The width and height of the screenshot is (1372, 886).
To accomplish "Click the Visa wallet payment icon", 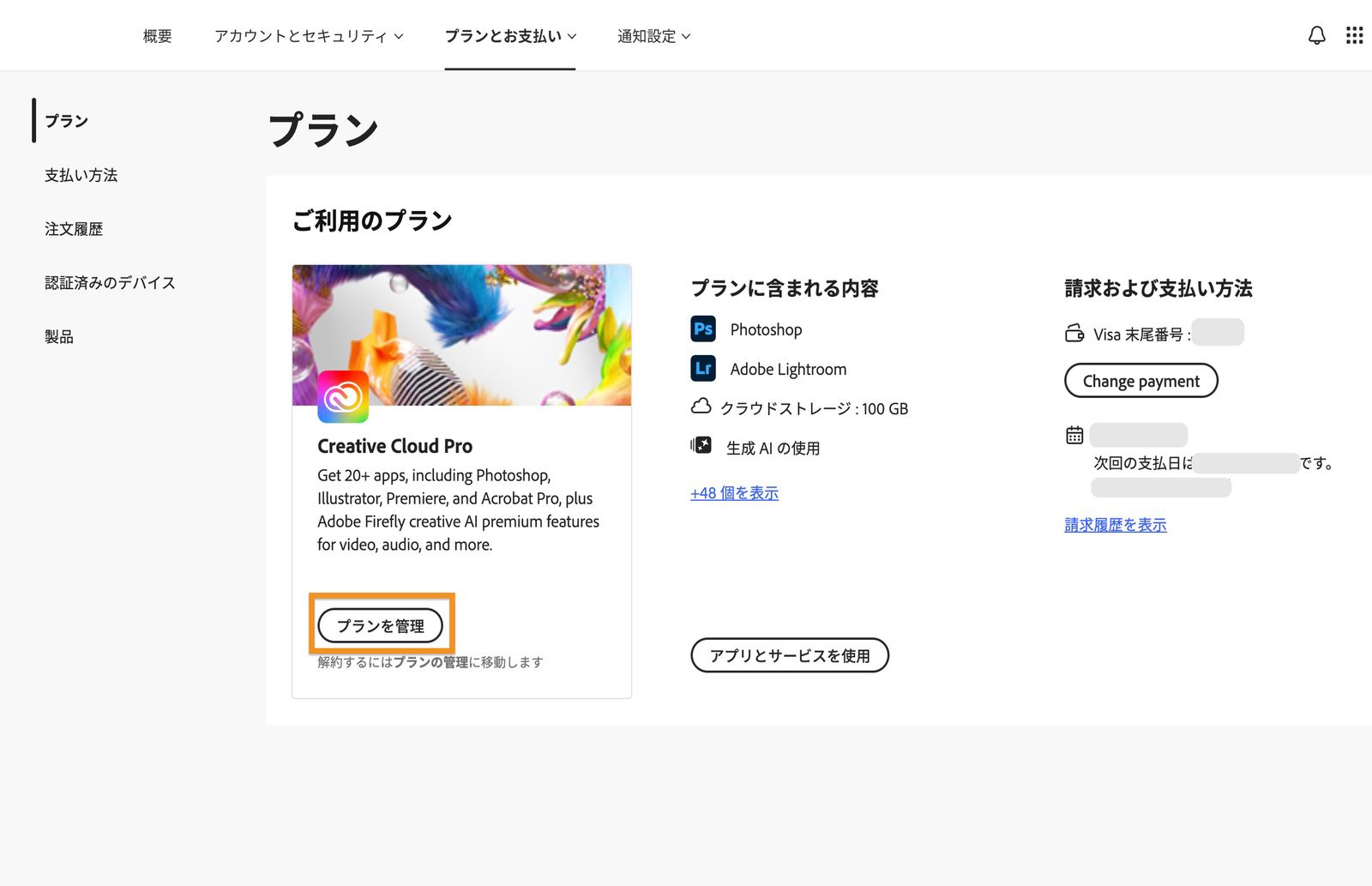I will pos(1074,333).
